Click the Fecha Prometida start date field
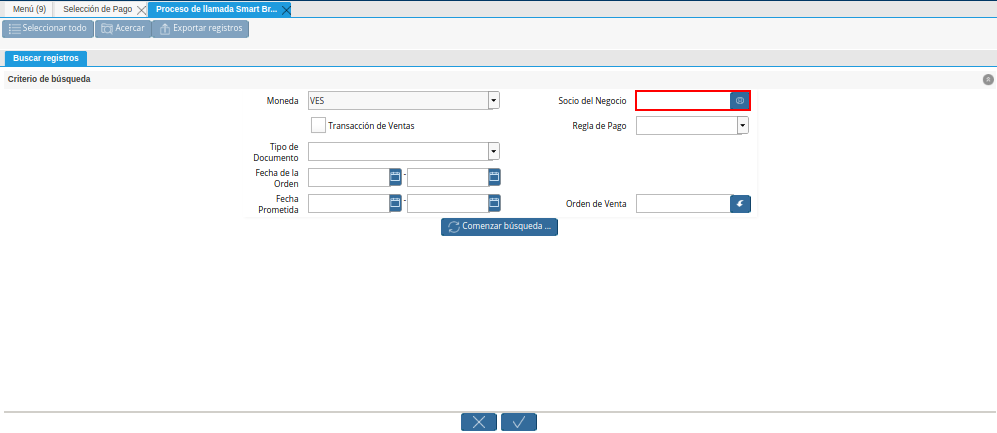The height and width of the screenshot is (433, 997). coord(348,203)
